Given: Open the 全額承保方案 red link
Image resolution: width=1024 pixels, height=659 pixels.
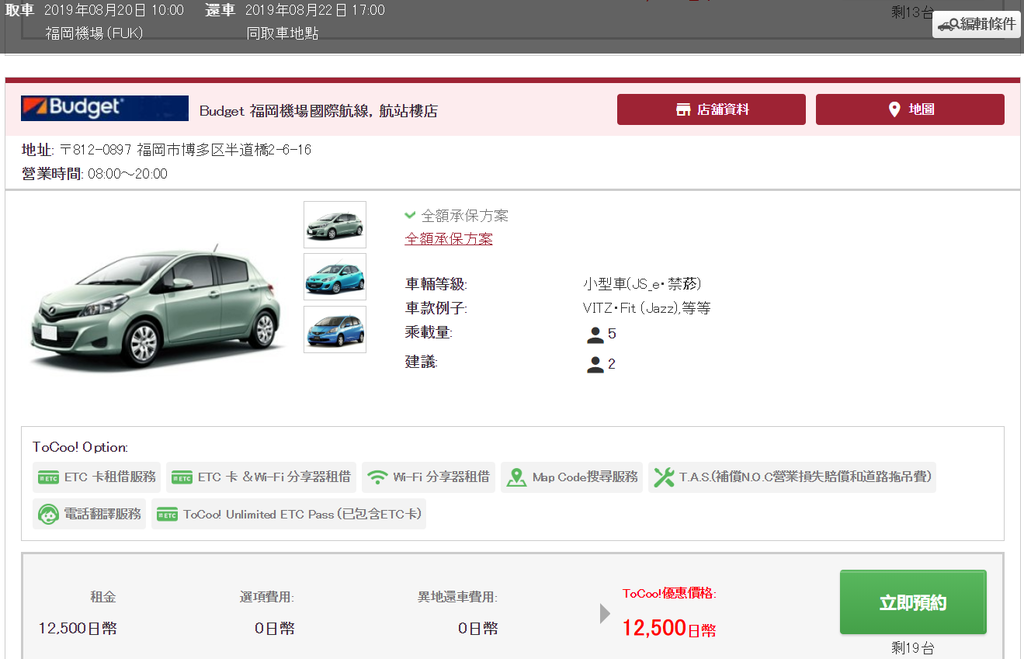Looking at the screenshot, I should (x=449, y=238).
